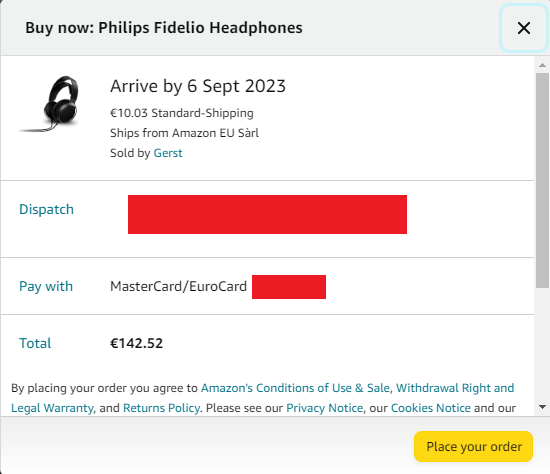The image size is (550, 474).
Task: Click the MasterCard/EuroCard payment method text
Action: pos(179,286)
